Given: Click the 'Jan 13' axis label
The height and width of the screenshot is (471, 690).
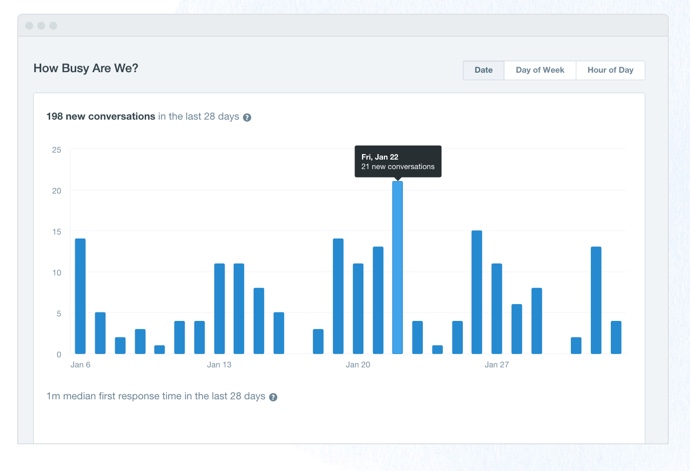Looking at the screenshot, I should click(x=219, y=365).
